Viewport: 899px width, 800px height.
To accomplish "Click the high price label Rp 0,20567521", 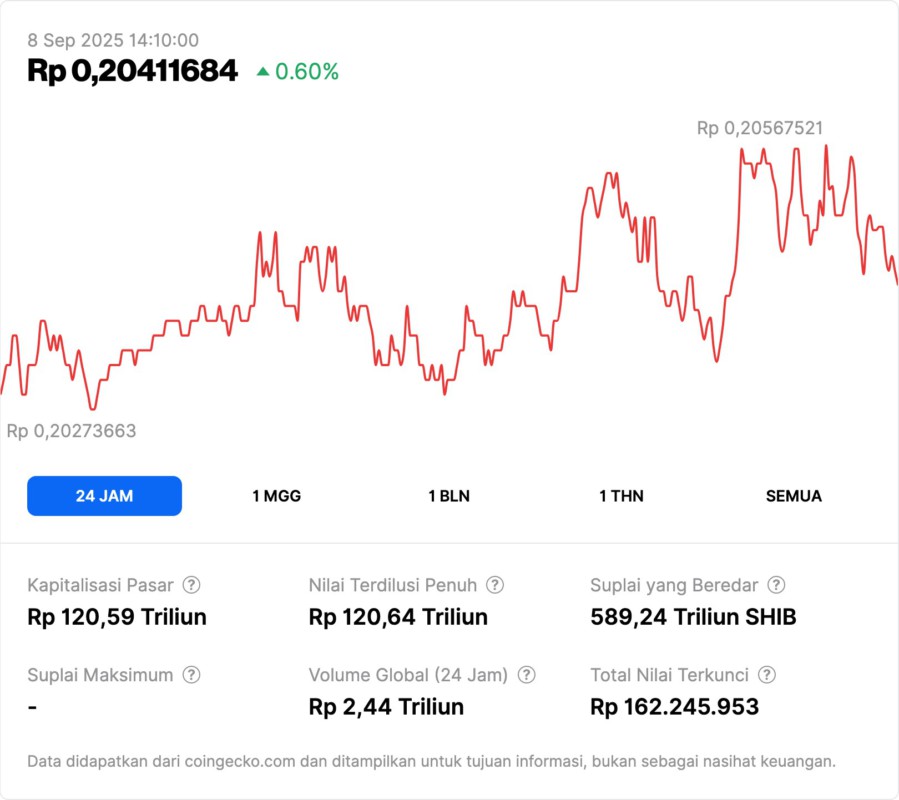I will pyautogui.click(x=760, y=128).
